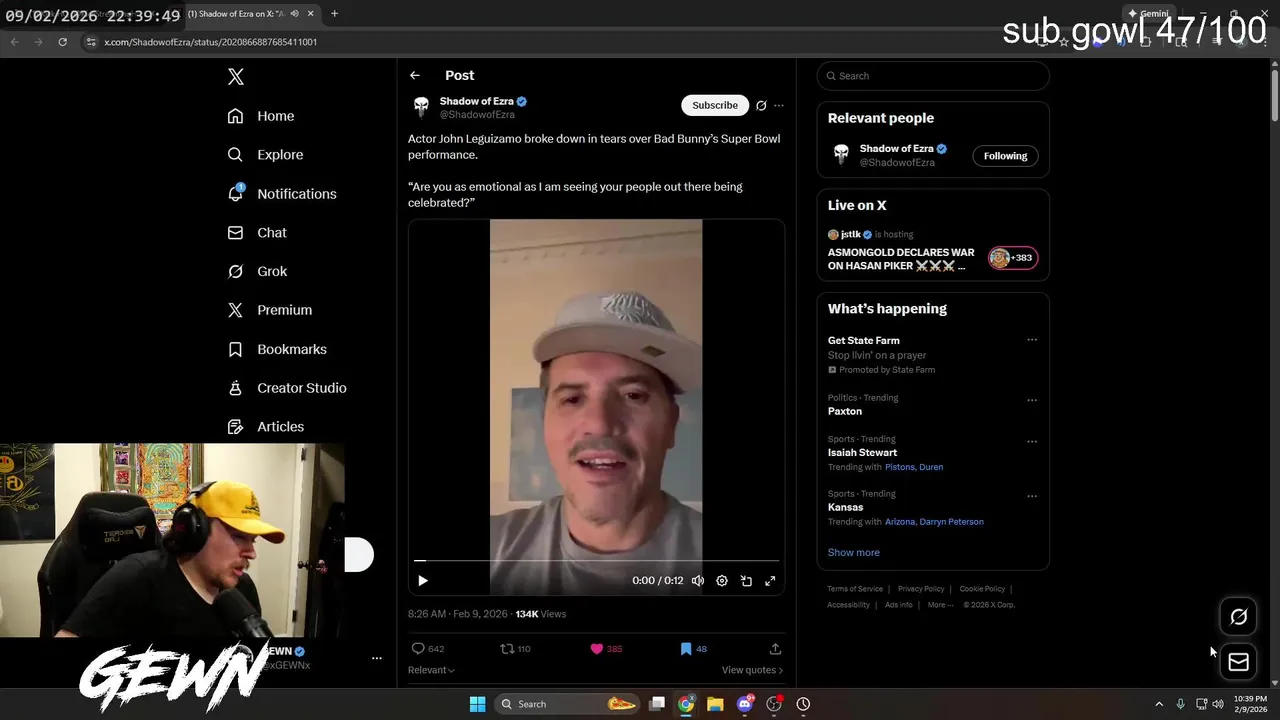The image size is (1280, 720).
Task: Open Articles in the sidebar
Action: [266, 427]
